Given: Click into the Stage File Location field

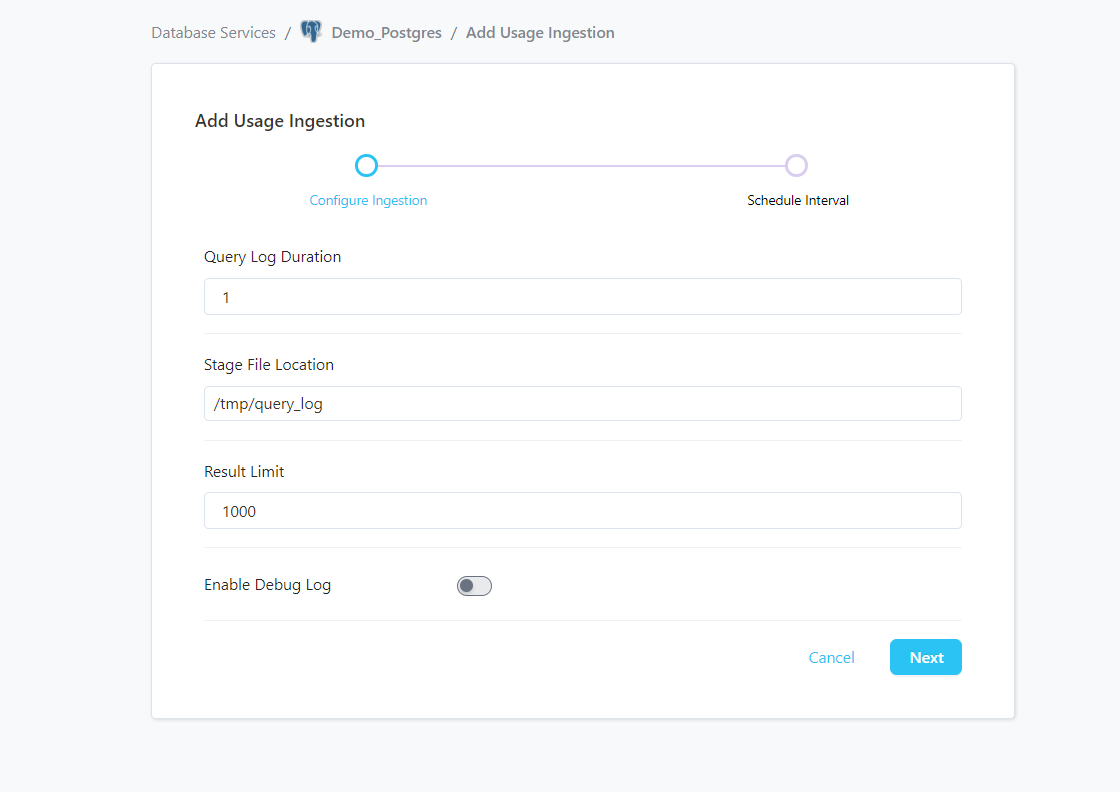Looking at the screenshot, I should [x=582, y=404].
